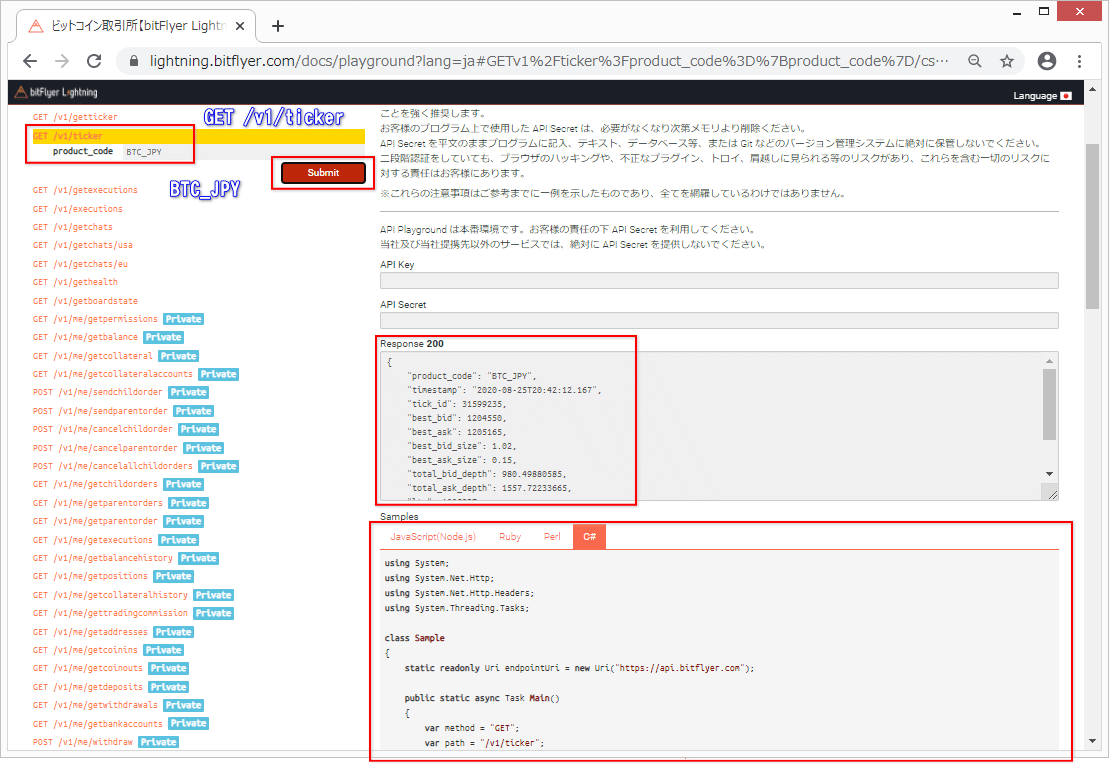Click the response panel scrollbar down arrow
The height and width of the screenshot is (766, 1109).
tap(1049, 472)
